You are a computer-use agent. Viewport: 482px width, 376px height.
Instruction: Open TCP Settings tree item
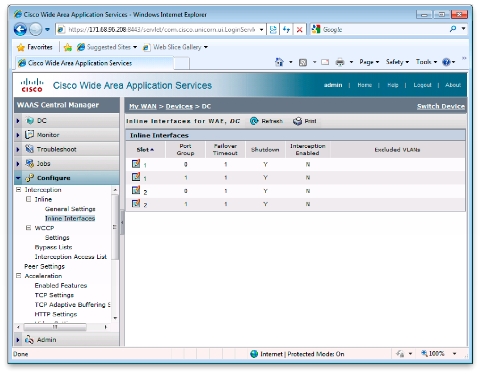pos(54,295)
